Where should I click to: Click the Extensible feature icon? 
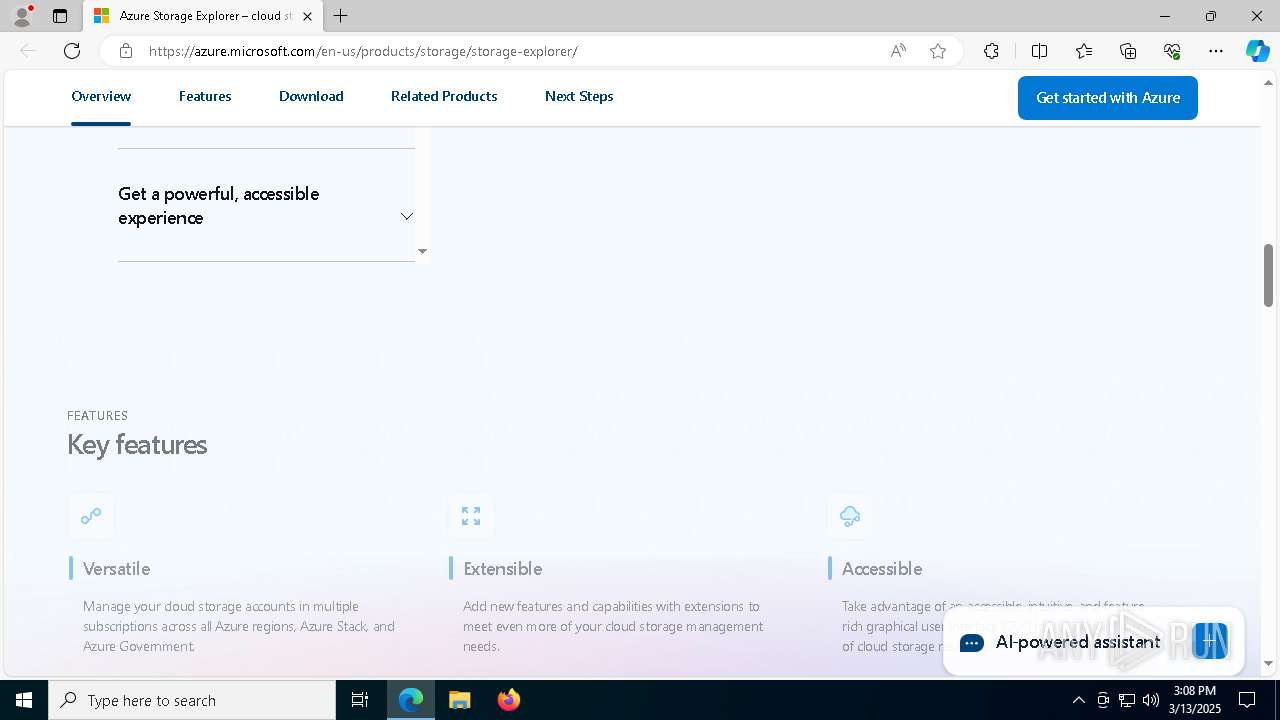click(471, 516)
